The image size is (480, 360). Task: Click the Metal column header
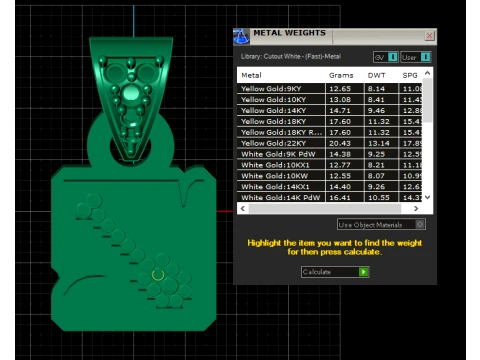pyautogui.click(x=251, y=75)
